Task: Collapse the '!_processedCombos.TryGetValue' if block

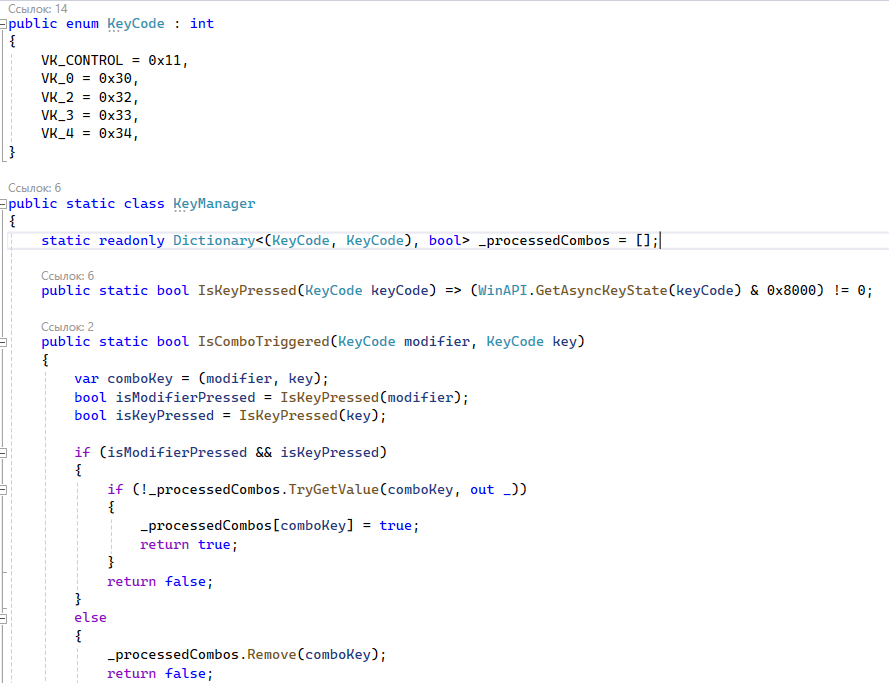Action: point(3,490)
